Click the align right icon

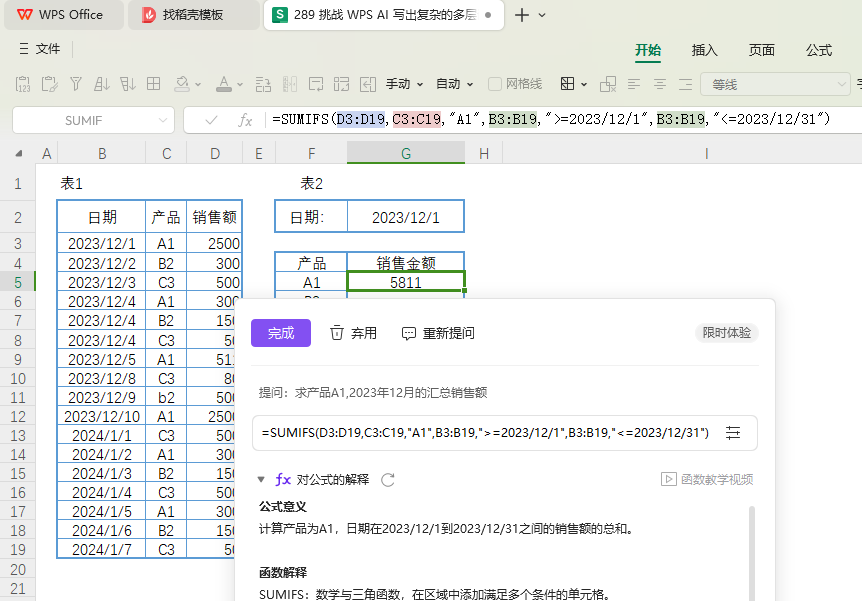pyautogui.click(x=685, y=84)
